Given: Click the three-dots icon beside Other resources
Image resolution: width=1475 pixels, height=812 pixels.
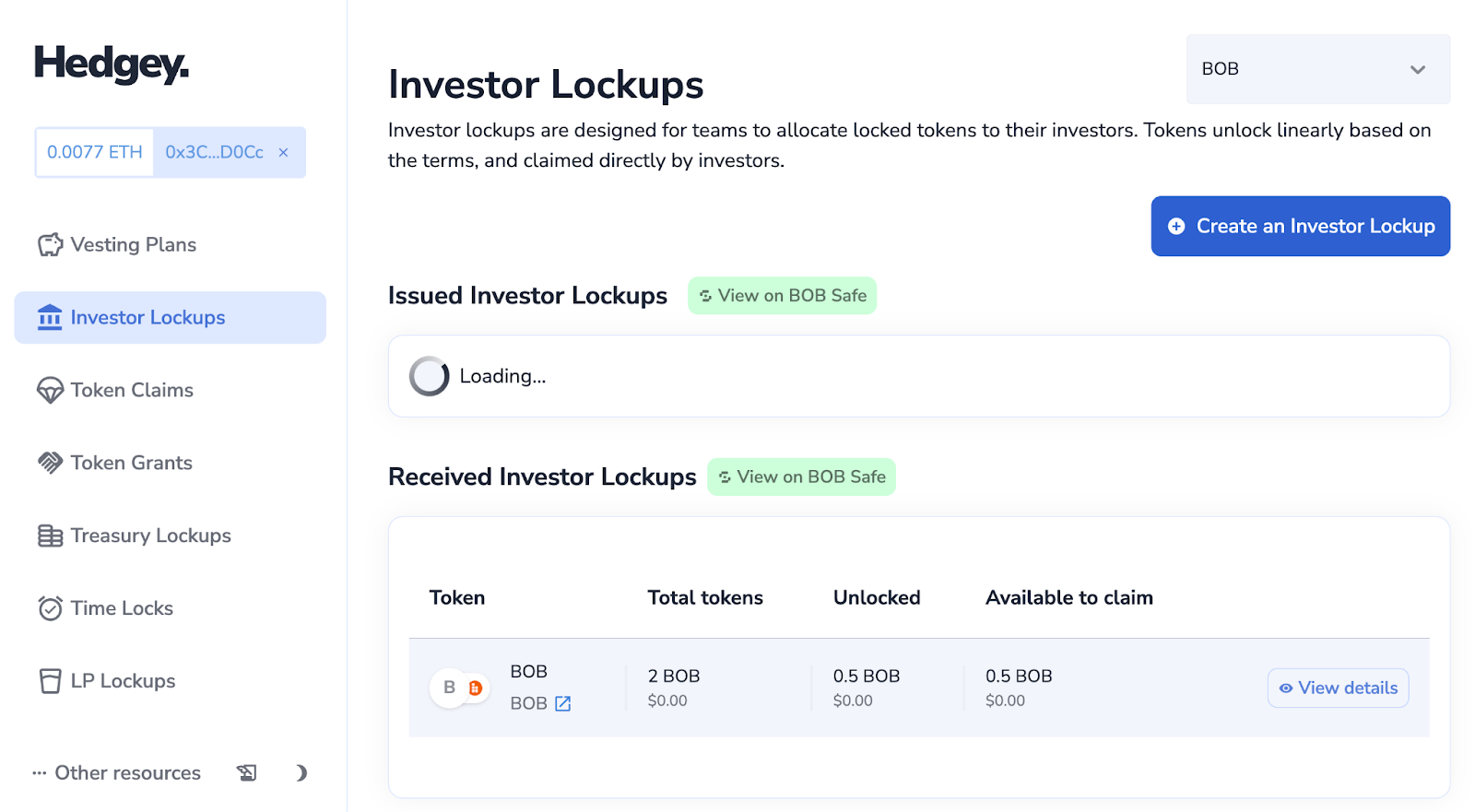Looking at the screenshot, I should (40, 773).
